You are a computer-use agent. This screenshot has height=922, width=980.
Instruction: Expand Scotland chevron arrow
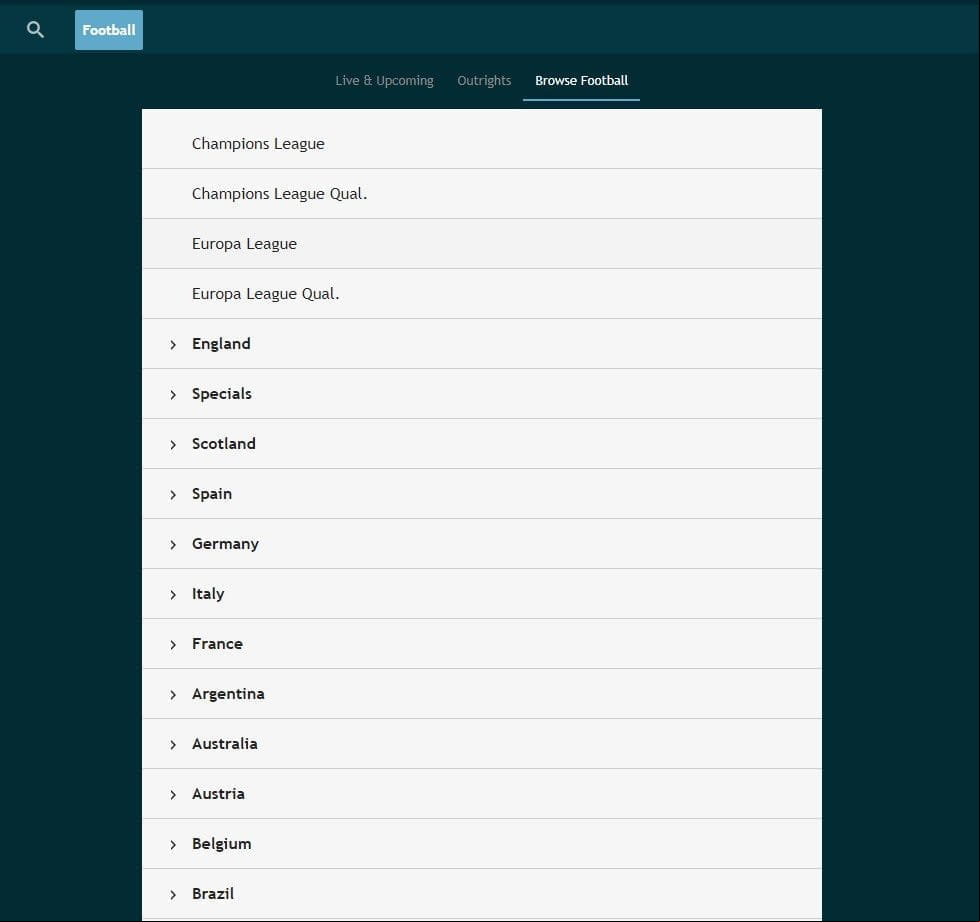pos(173,444)
